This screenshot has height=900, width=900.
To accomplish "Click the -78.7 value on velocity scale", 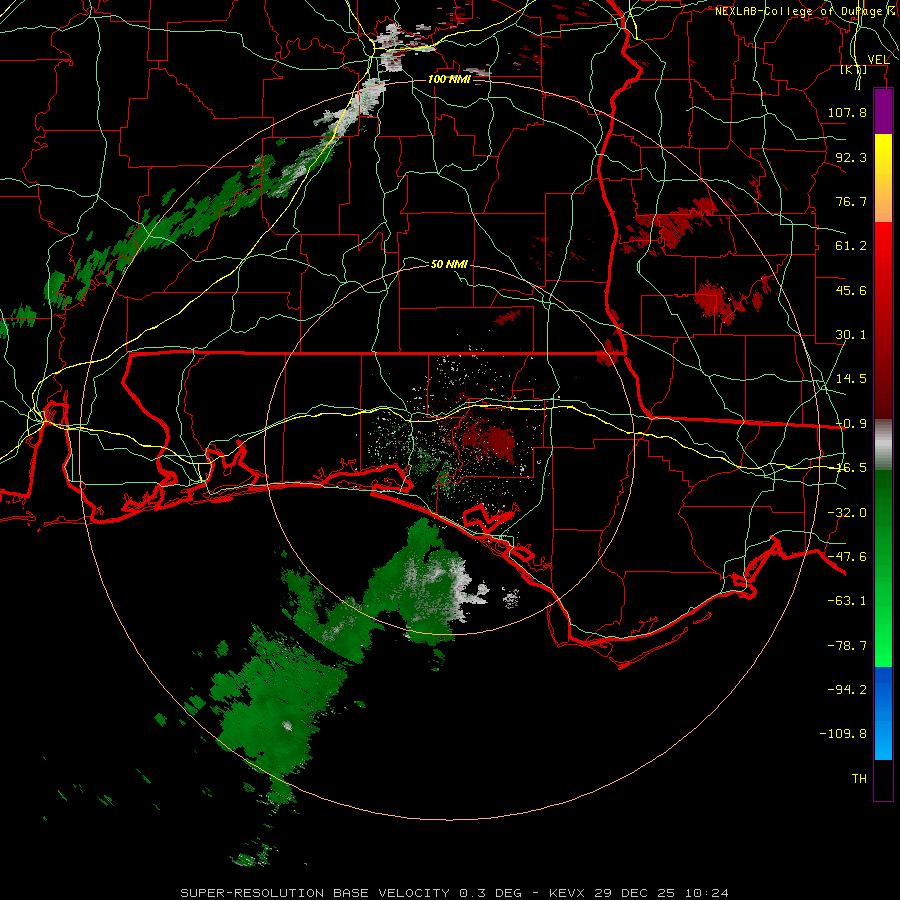I will click(x=847, y=646).
